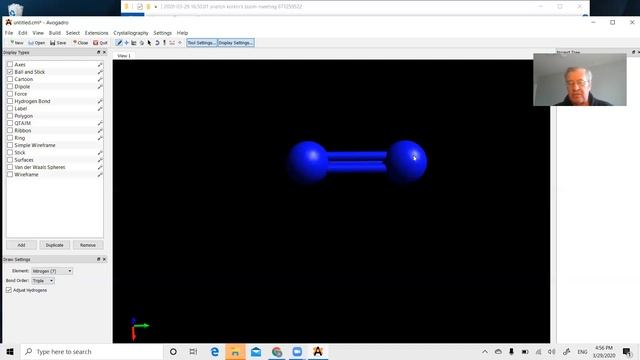Open the Bond Order dropdown
The width and height of the screenshot is (640, 360).
43,281
